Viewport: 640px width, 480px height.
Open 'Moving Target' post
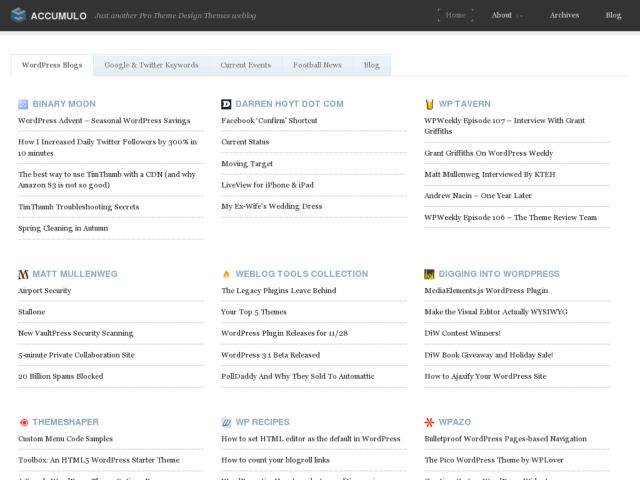(247, 164)
